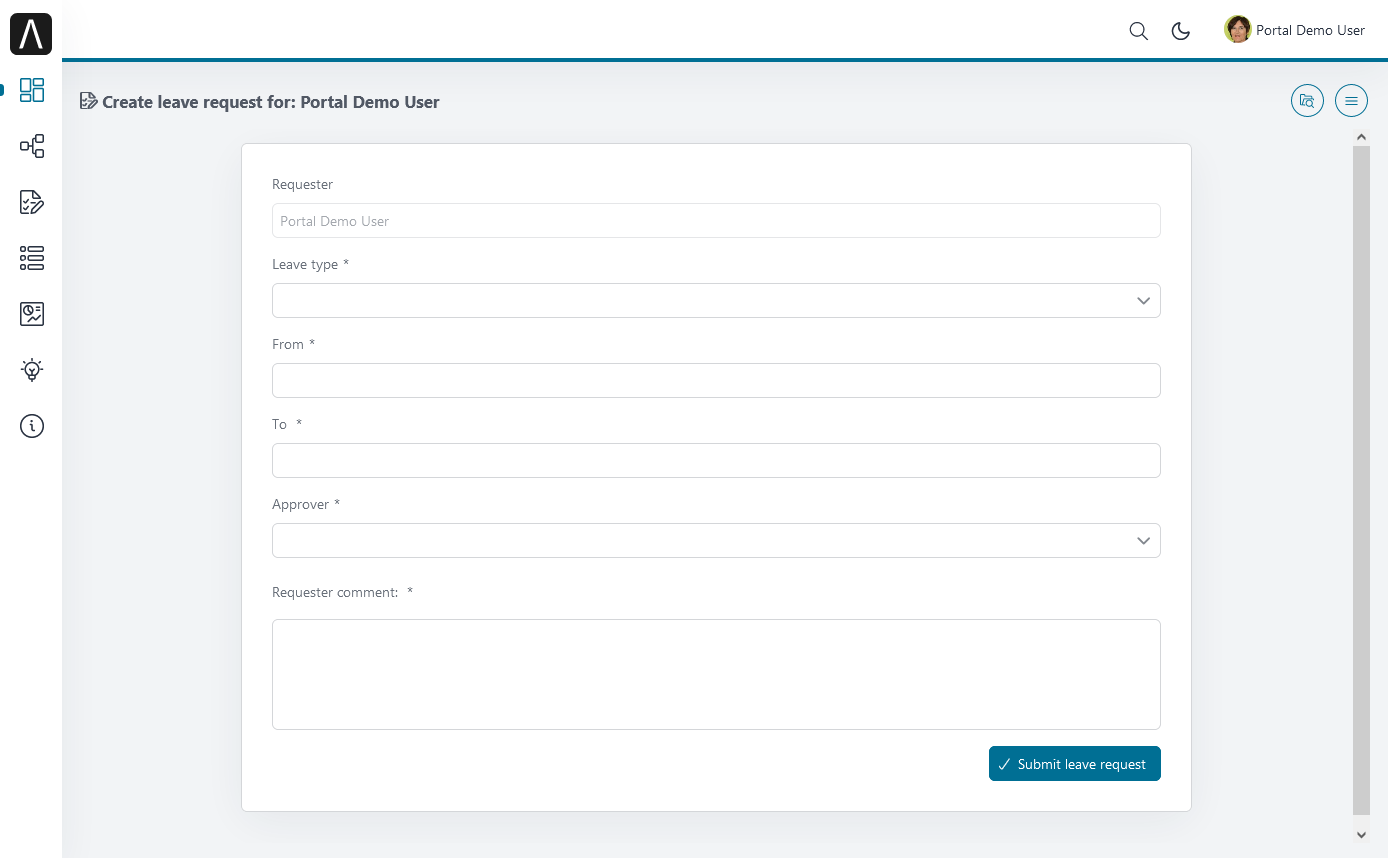Open the task list icon in sidebar

point(32,202)
